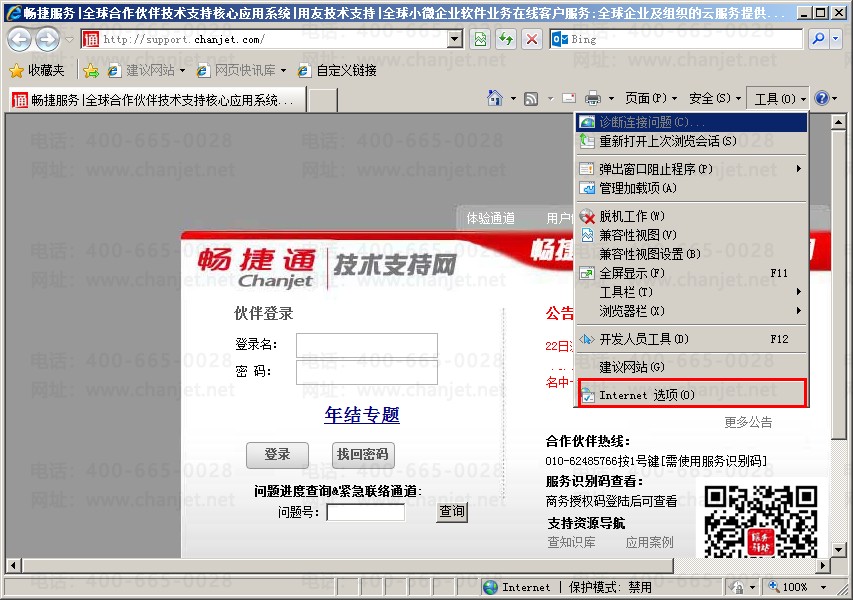This screenshot has height=600, width=853.
Task: Click the horizontal scrollbar right arrow
Action: pos(823,566)
